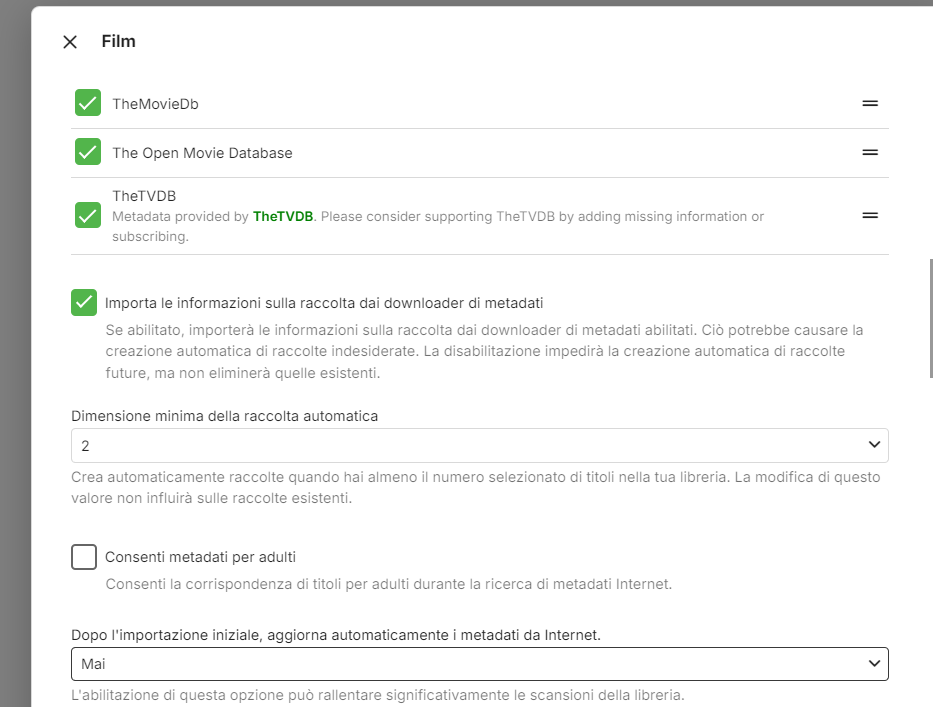Click the "Film" dialog title
933x707 pixels.
pos(119,42)
